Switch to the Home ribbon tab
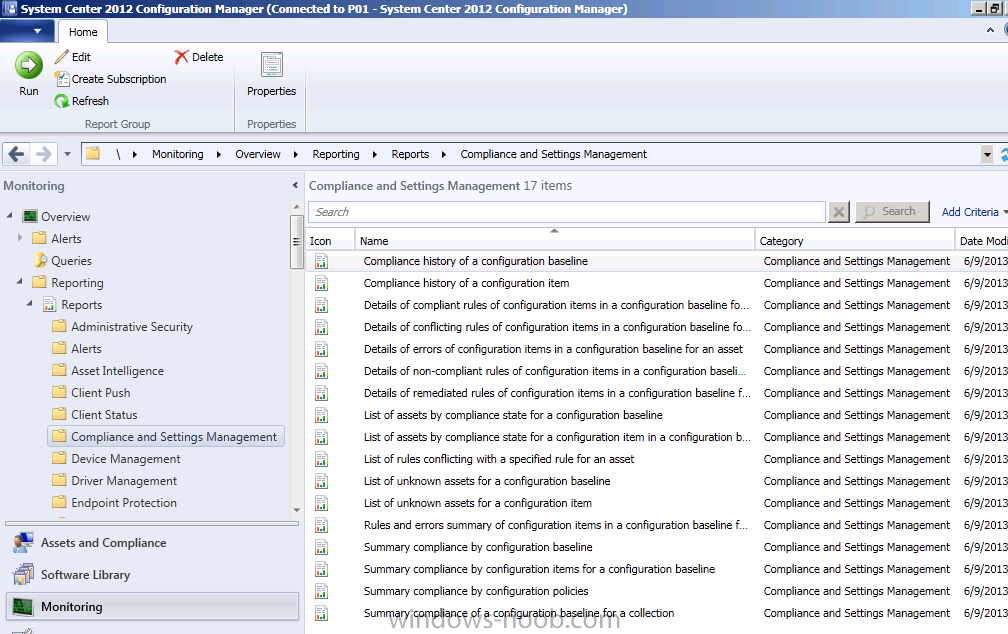This screenshot has height=634, width=1008. click(x=83, y=32)
